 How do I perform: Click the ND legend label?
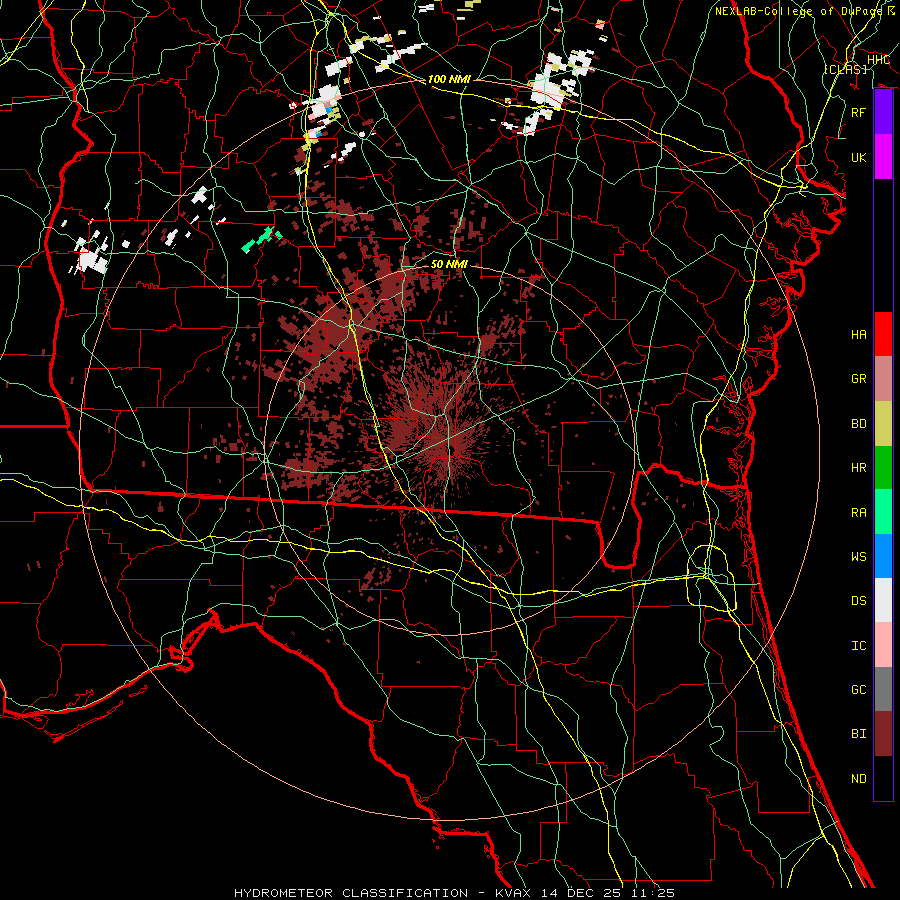[858, 779]
